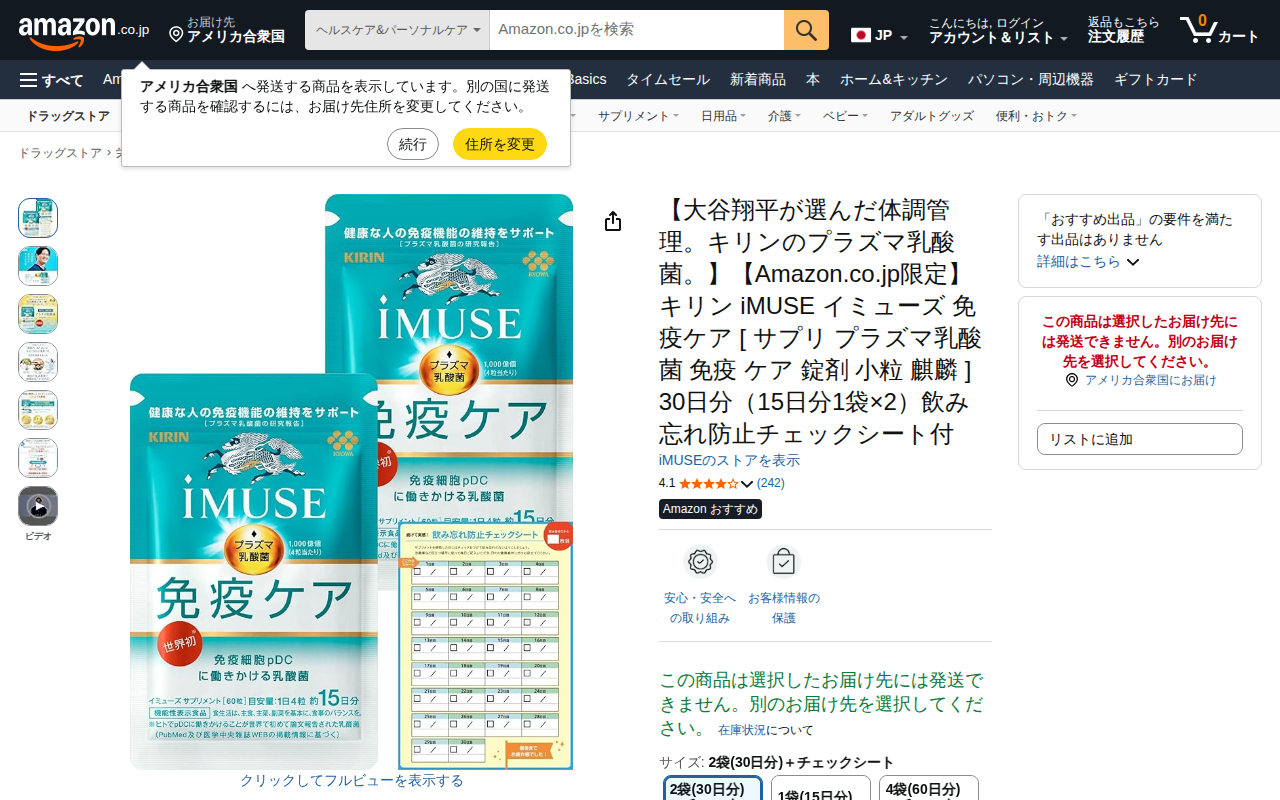Select the first product thumbnail
The height and width of the screenshot is (800, 1280).
click(x=38, y=218)
